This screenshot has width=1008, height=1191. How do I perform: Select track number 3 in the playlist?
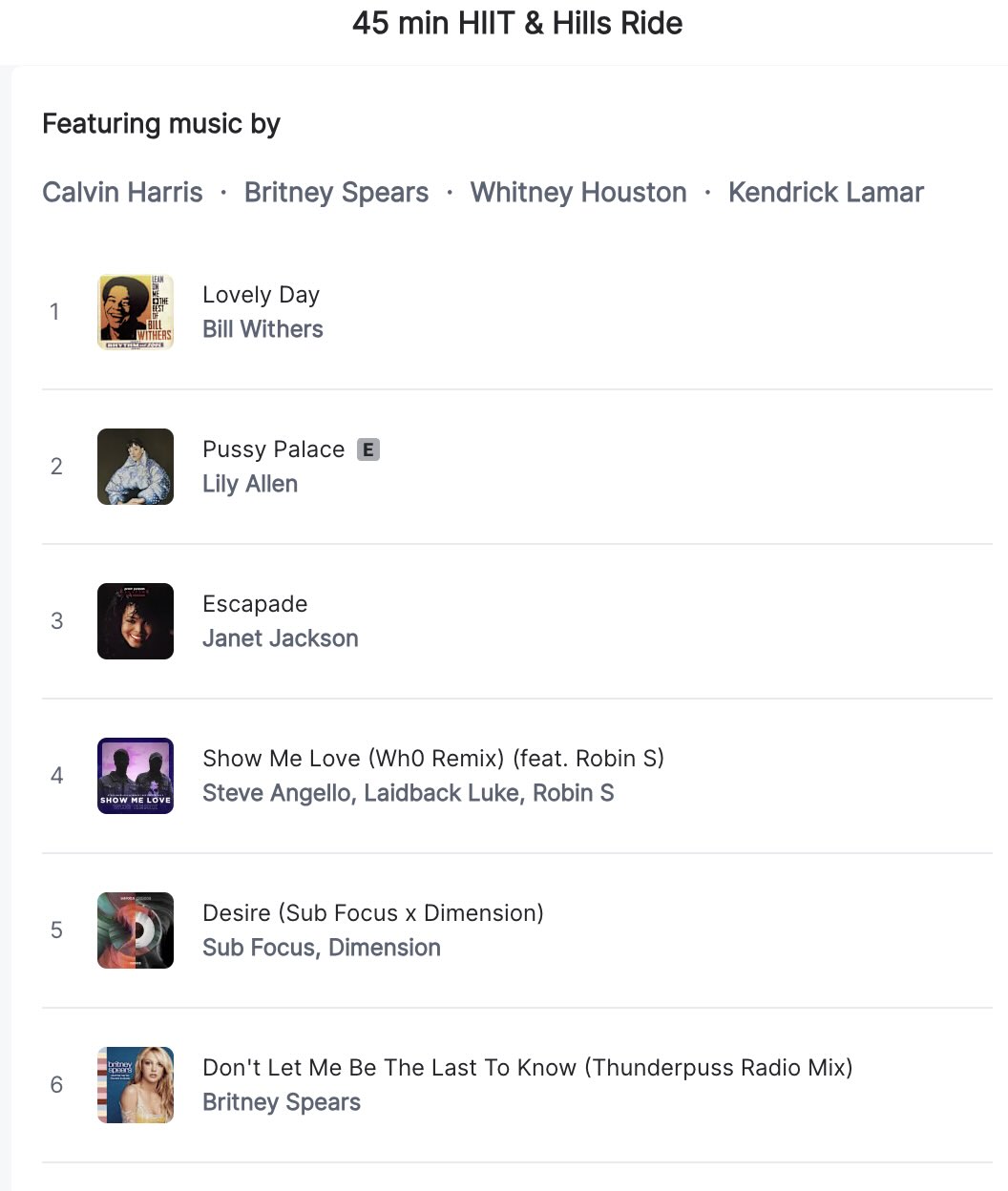click(56, 620)
